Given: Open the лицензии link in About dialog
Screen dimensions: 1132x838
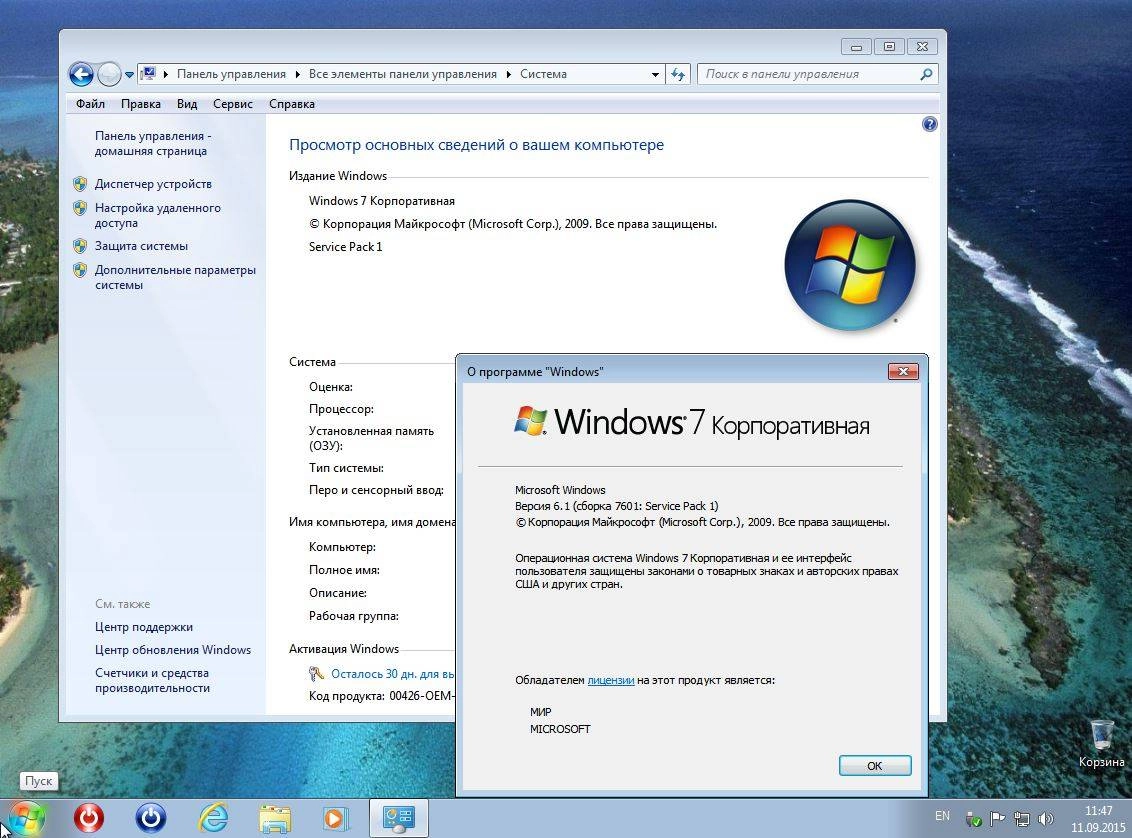Looking at the screenshot, I should (x=611, y=680).
